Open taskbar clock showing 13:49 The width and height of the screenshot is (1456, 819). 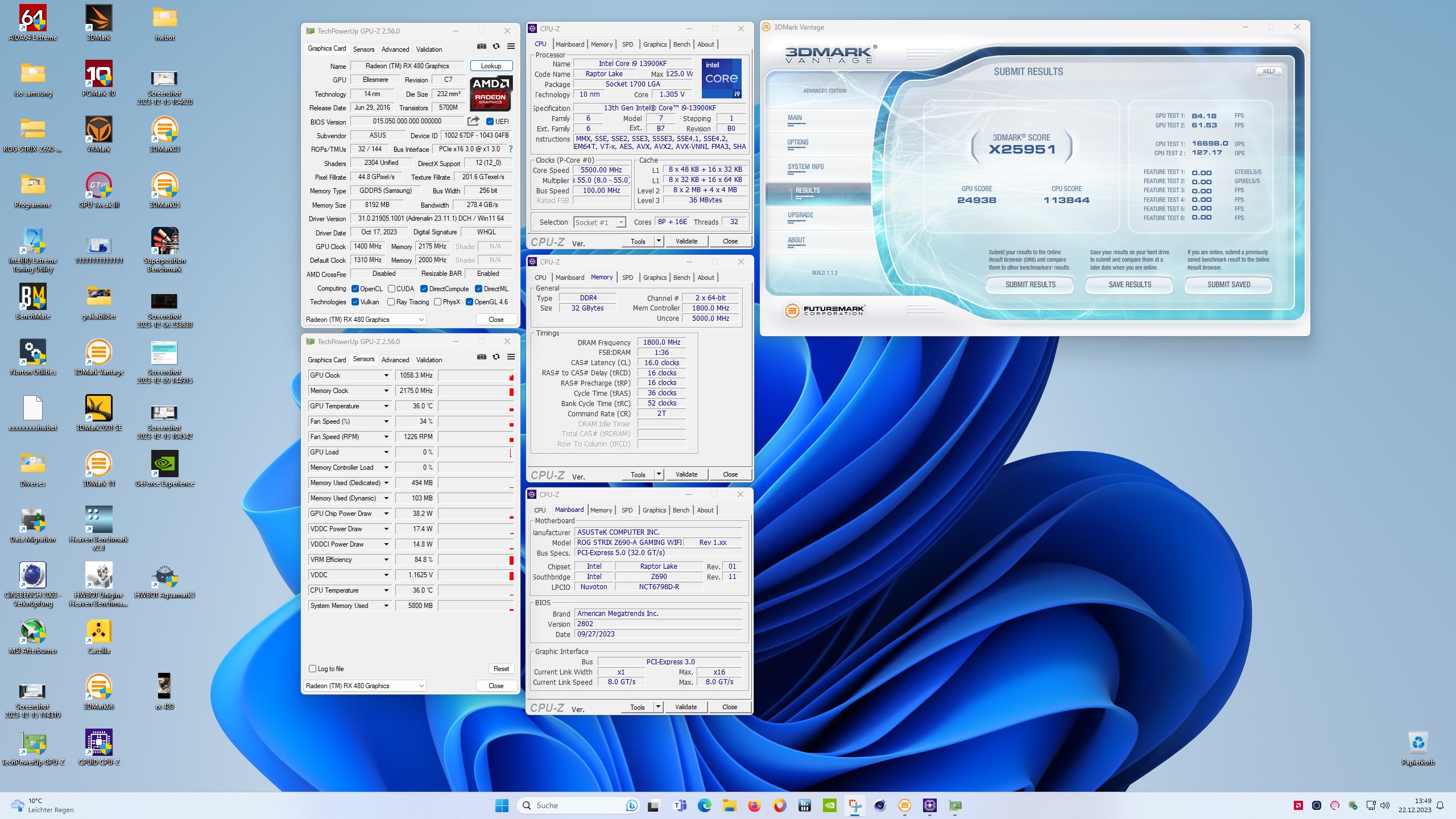point(1414,805)
